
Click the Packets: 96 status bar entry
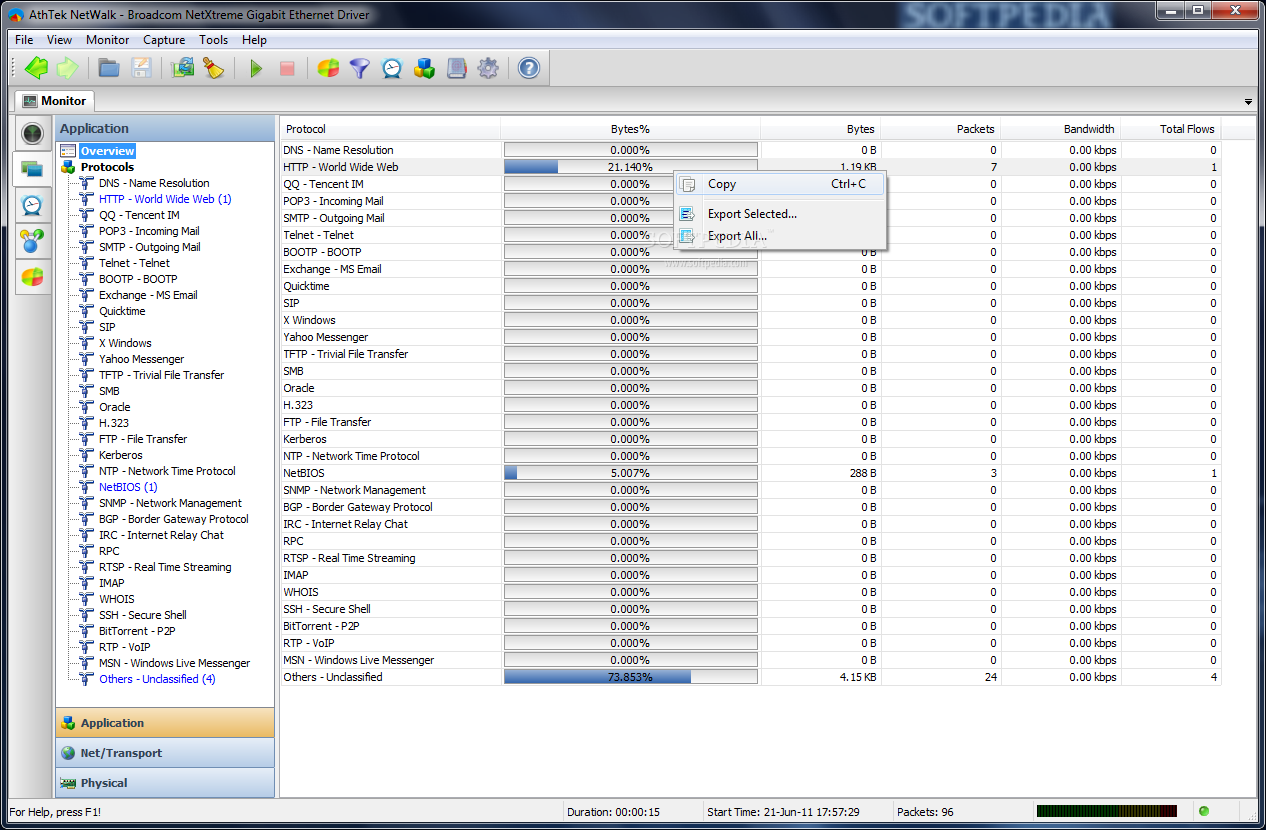(x=925, y=812)
